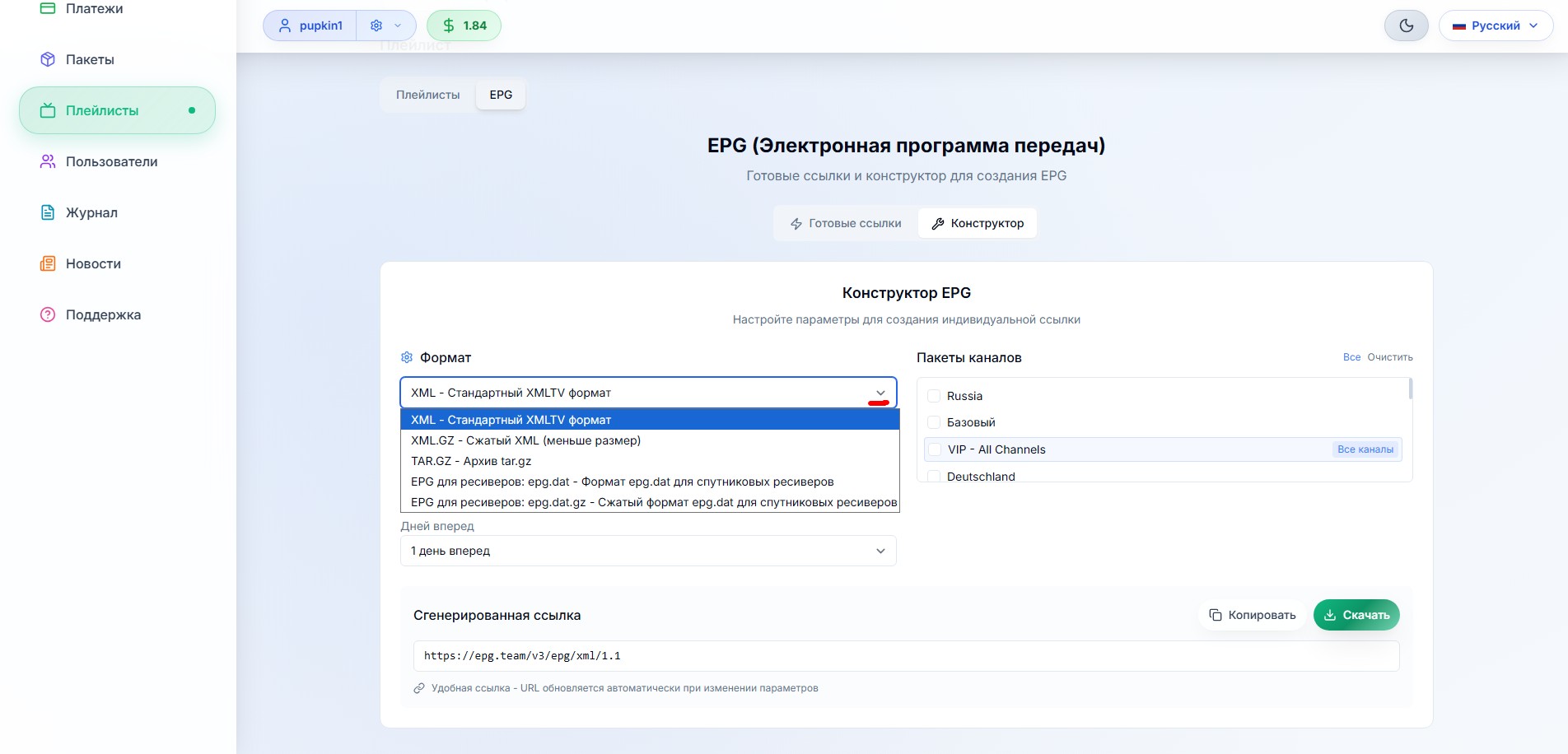Enable the VIP - All Channels package
This screenshot has height=754, width=1568.
(934, 449)
